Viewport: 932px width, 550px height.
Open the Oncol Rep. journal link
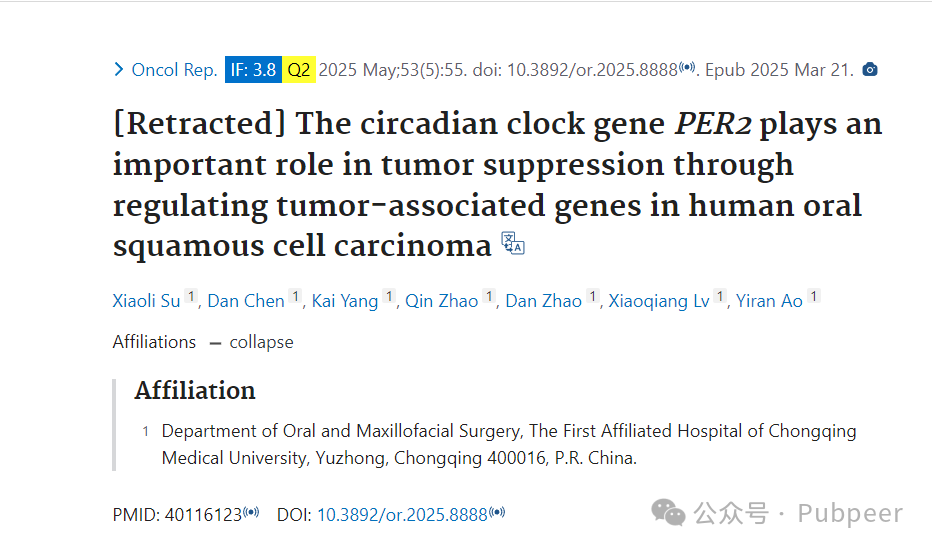click(174, 70)
